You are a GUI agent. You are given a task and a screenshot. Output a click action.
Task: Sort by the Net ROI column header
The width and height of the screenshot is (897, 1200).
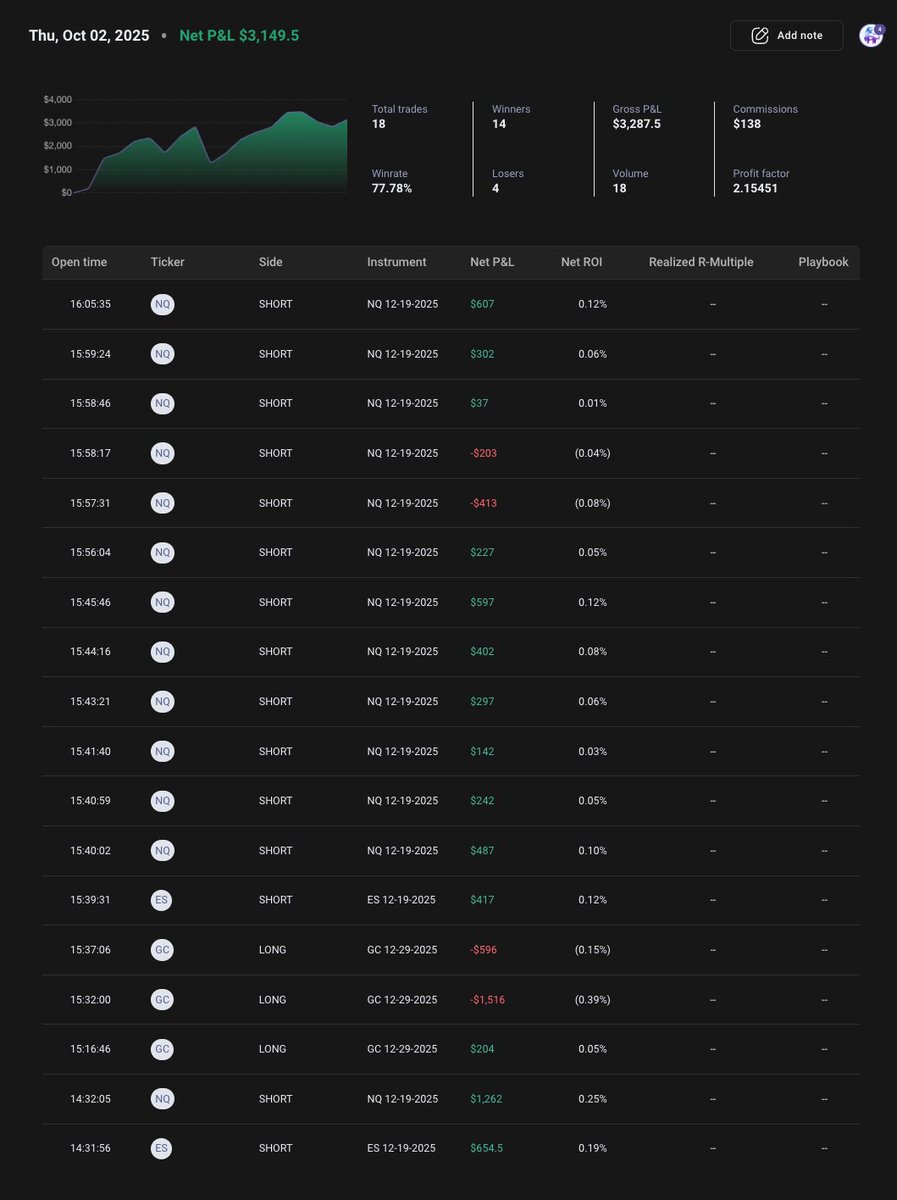tap(583, 262)
